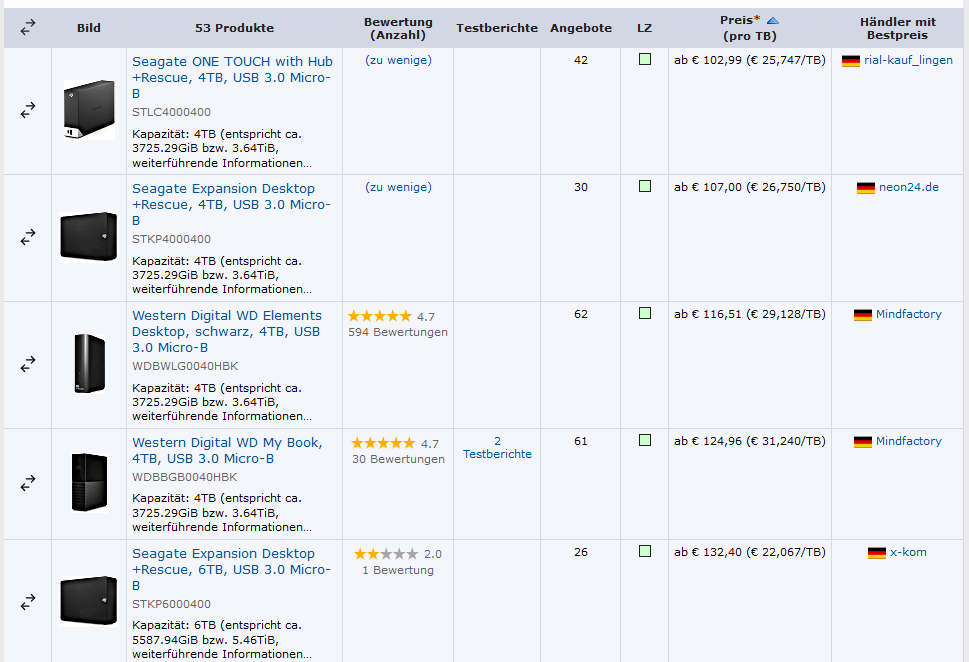Click compare icon for WD My Book row
The image size is (969, 662).
(28, 483)
